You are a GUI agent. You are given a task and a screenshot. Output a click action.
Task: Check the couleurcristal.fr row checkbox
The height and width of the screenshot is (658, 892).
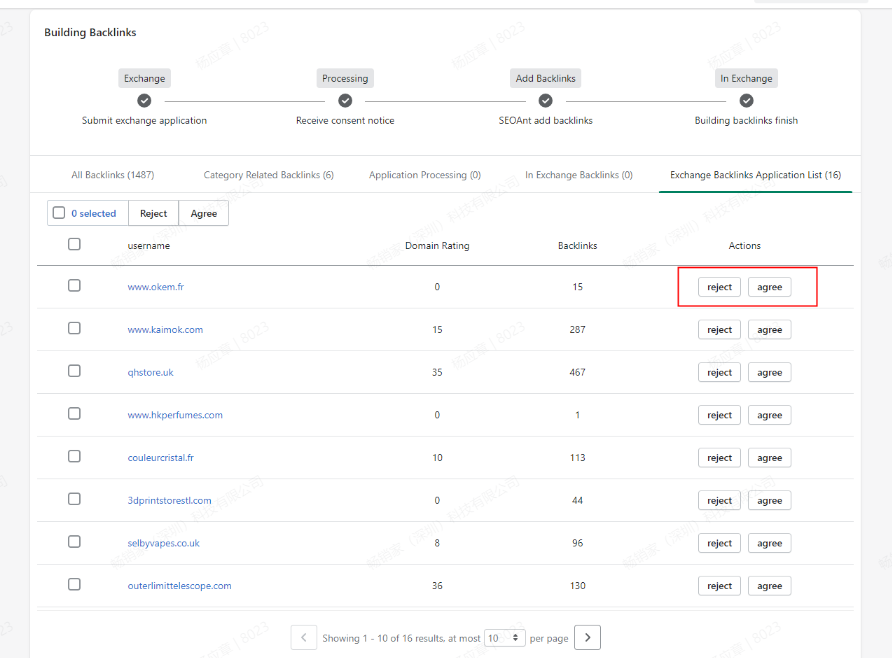(x=74, y=456)
